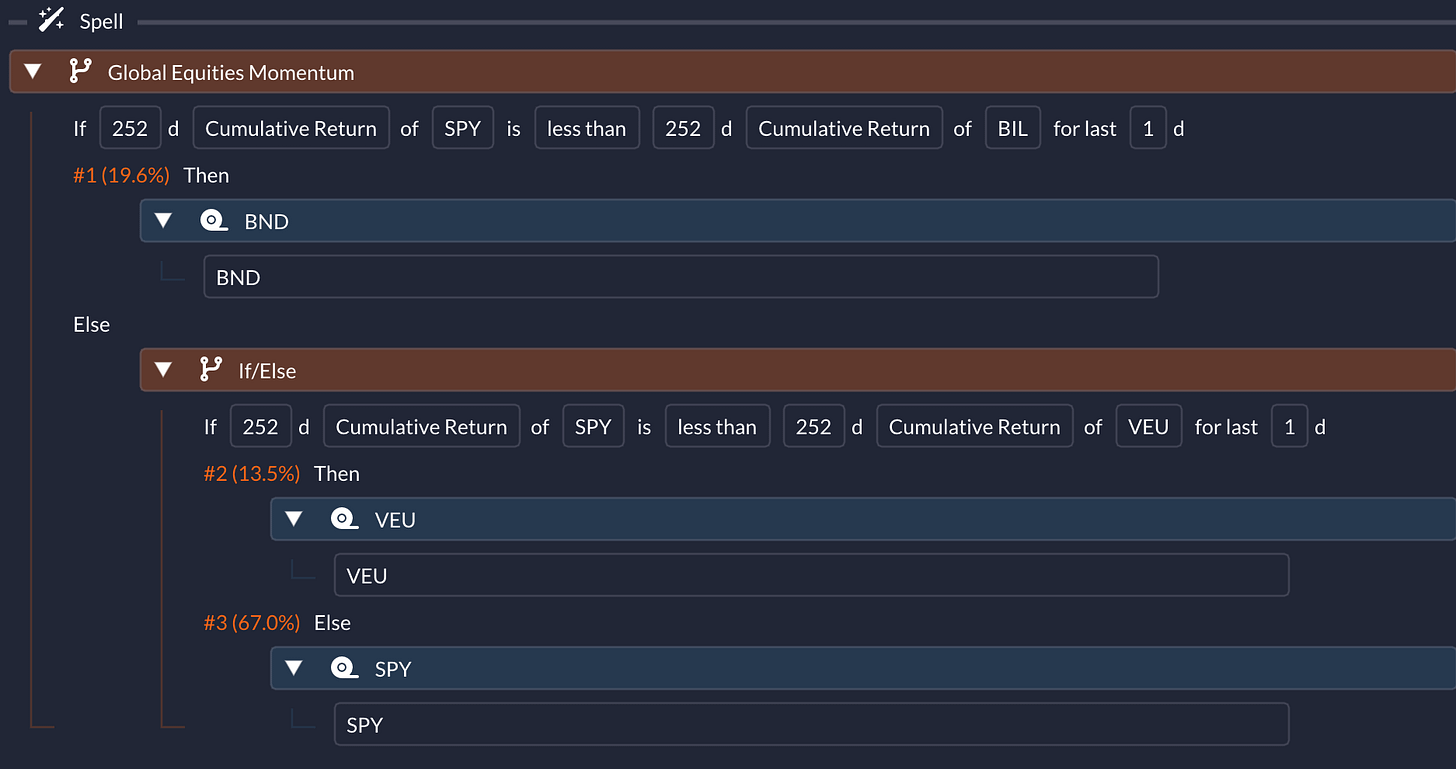Click the BND asset entry field

[681, 277]
